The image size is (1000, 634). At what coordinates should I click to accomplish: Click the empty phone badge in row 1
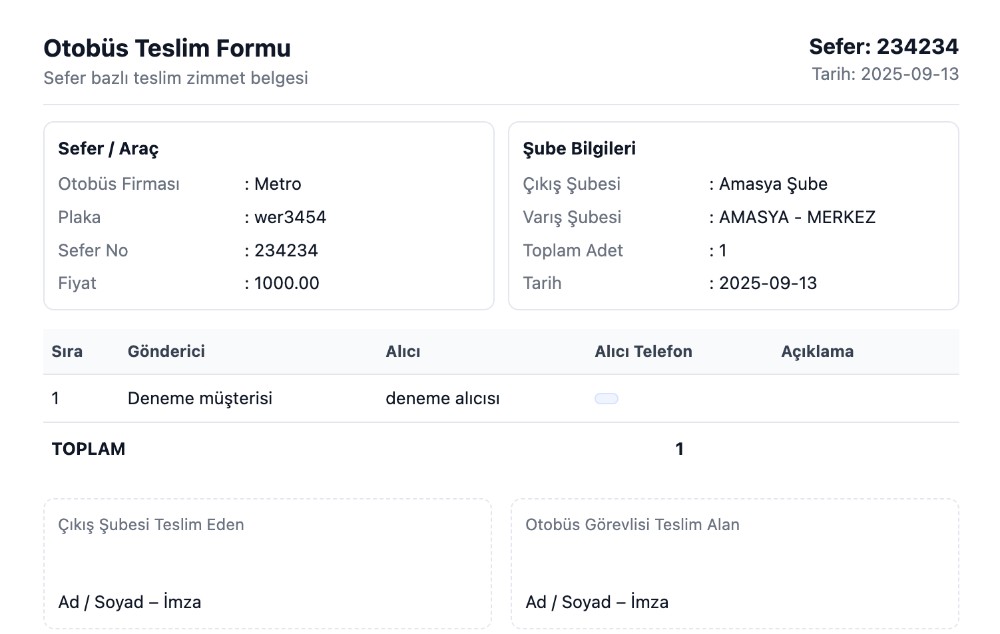pos(606,399)
